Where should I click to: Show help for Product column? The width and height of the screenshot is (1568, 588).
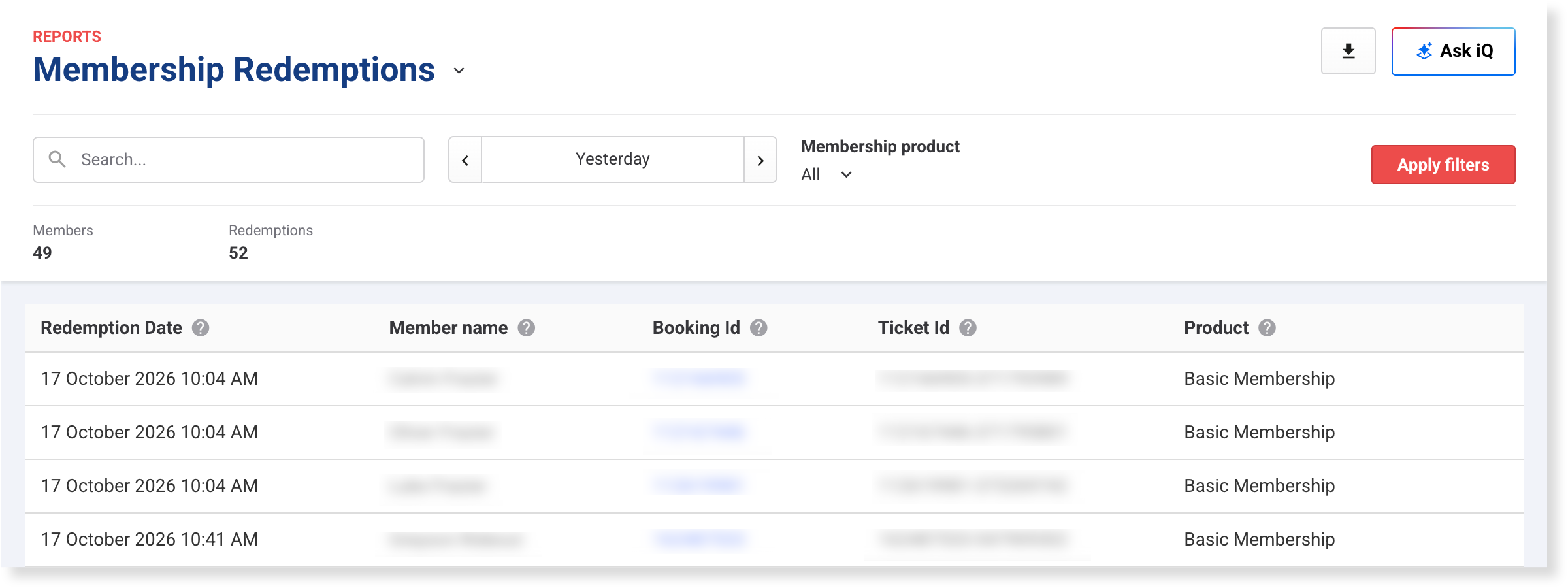click(1267, 328)
